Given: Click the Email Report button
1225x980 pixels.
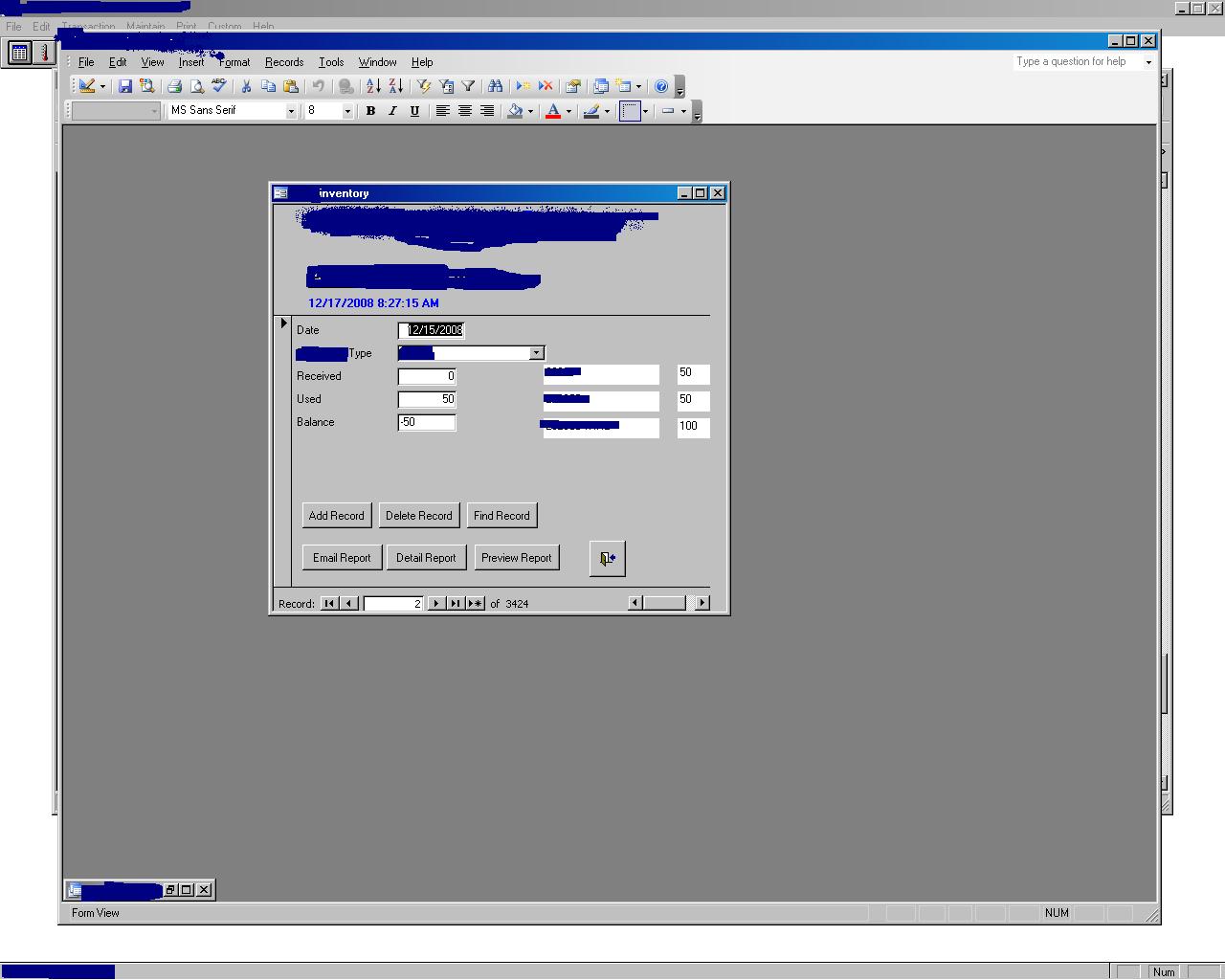Looking at the screenshot, I should (342, 558).
